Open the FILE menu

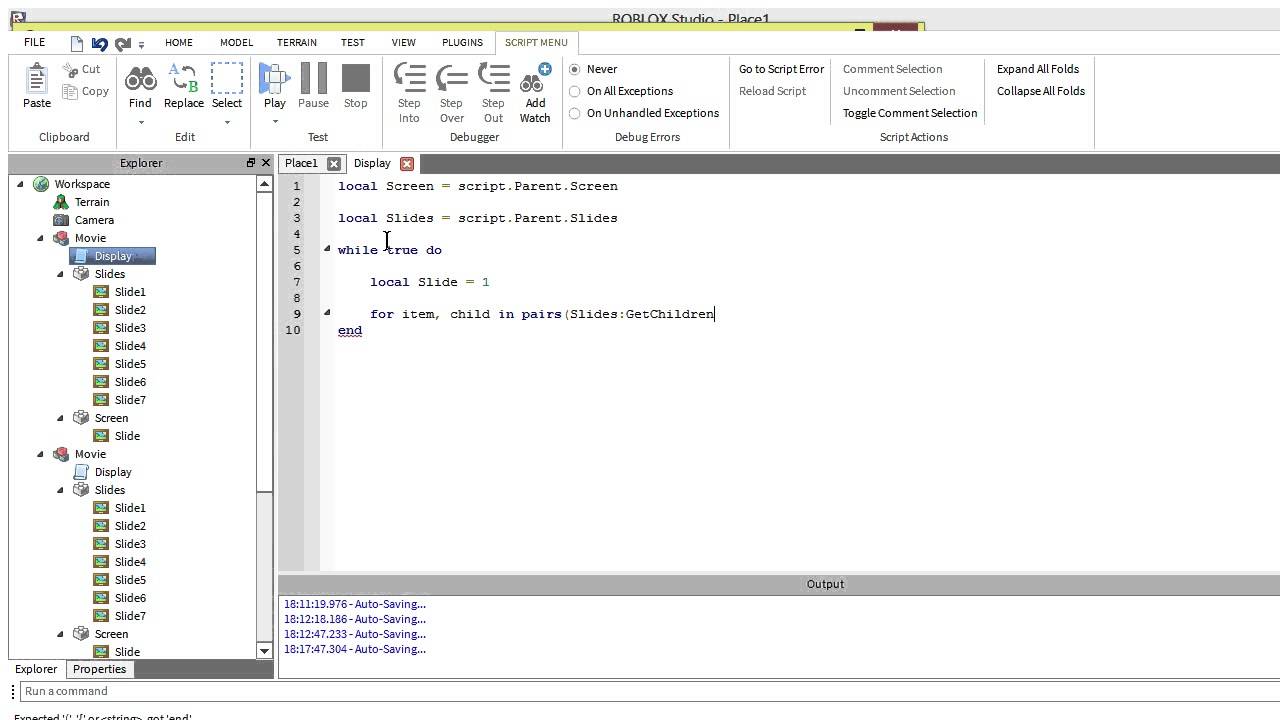[x=34, y=42]
